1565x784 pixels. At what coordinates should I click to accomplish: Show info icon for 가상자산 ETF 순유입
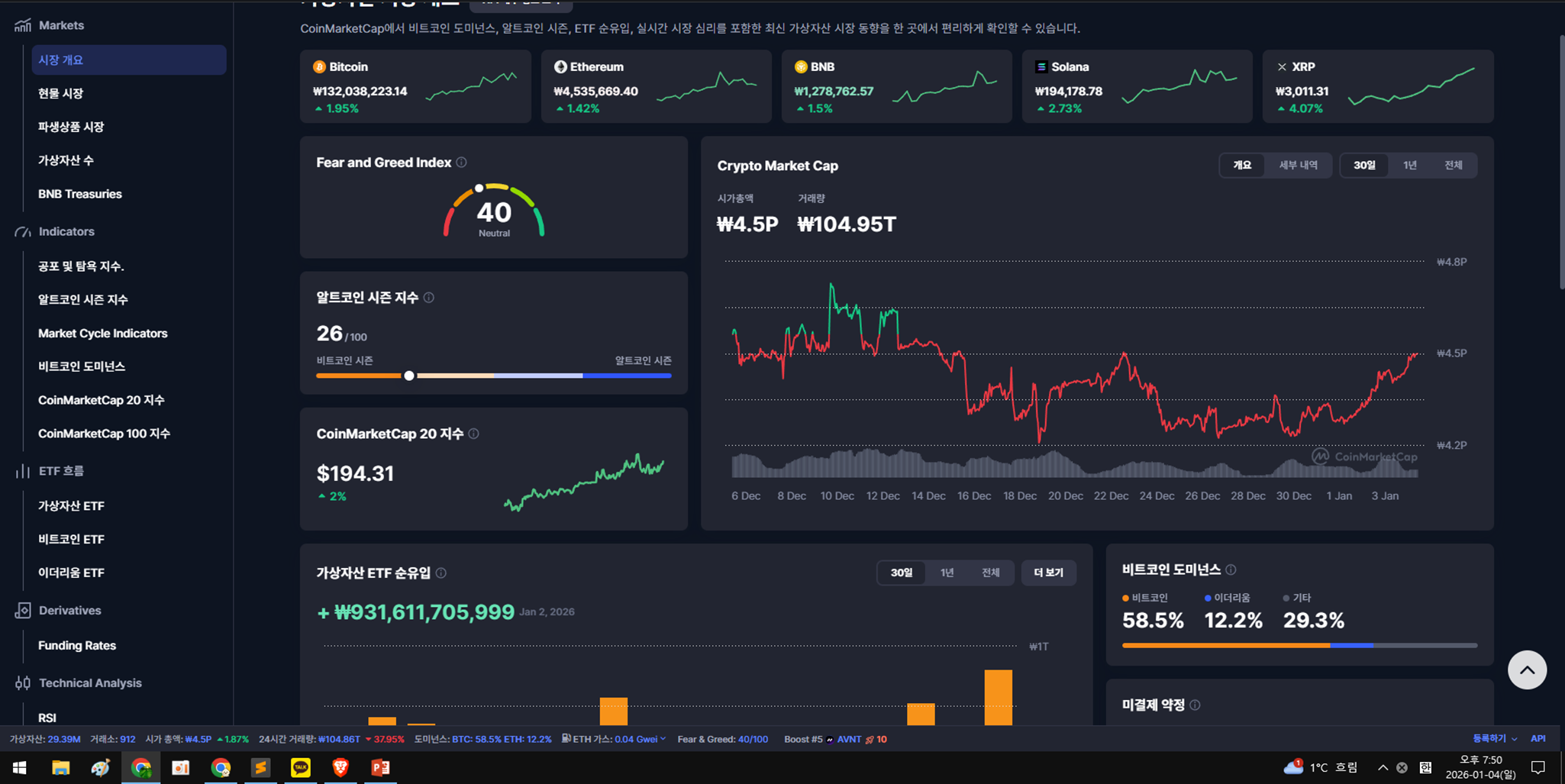441,573
